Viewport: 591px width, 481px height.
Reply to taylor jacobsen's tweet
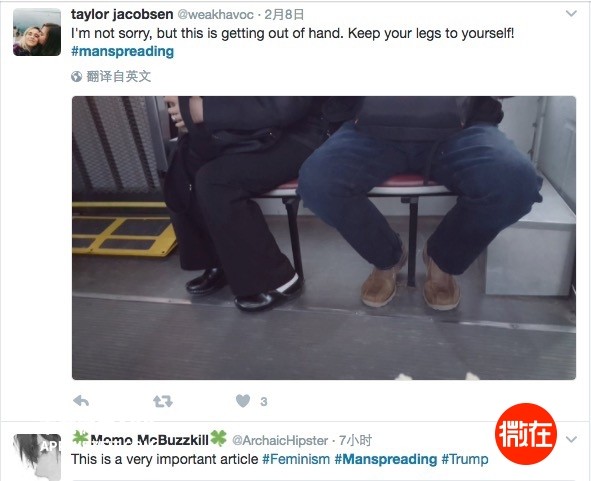point(81,401)
